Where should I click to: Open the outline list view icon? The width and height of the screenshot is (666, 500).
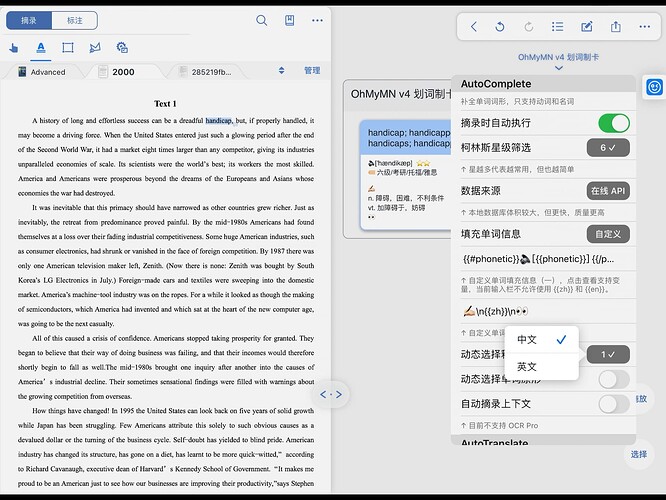pyautogui.click(x=558, y=27)
